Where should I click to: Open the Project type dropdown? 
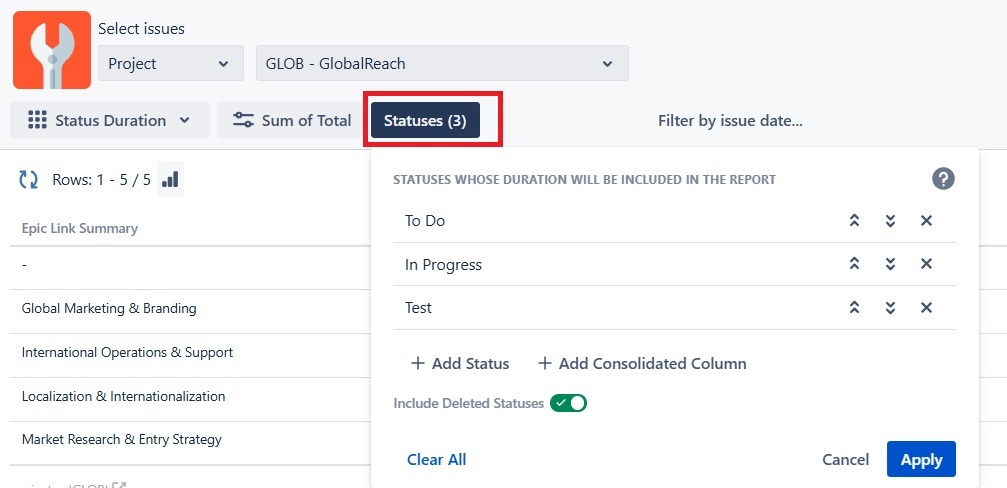point(171,63)
